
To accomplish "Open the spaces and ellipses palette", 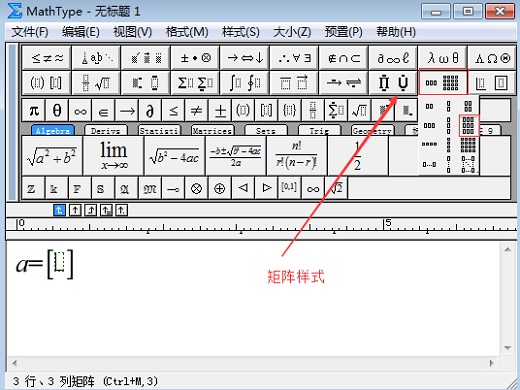I will (96, 58).
